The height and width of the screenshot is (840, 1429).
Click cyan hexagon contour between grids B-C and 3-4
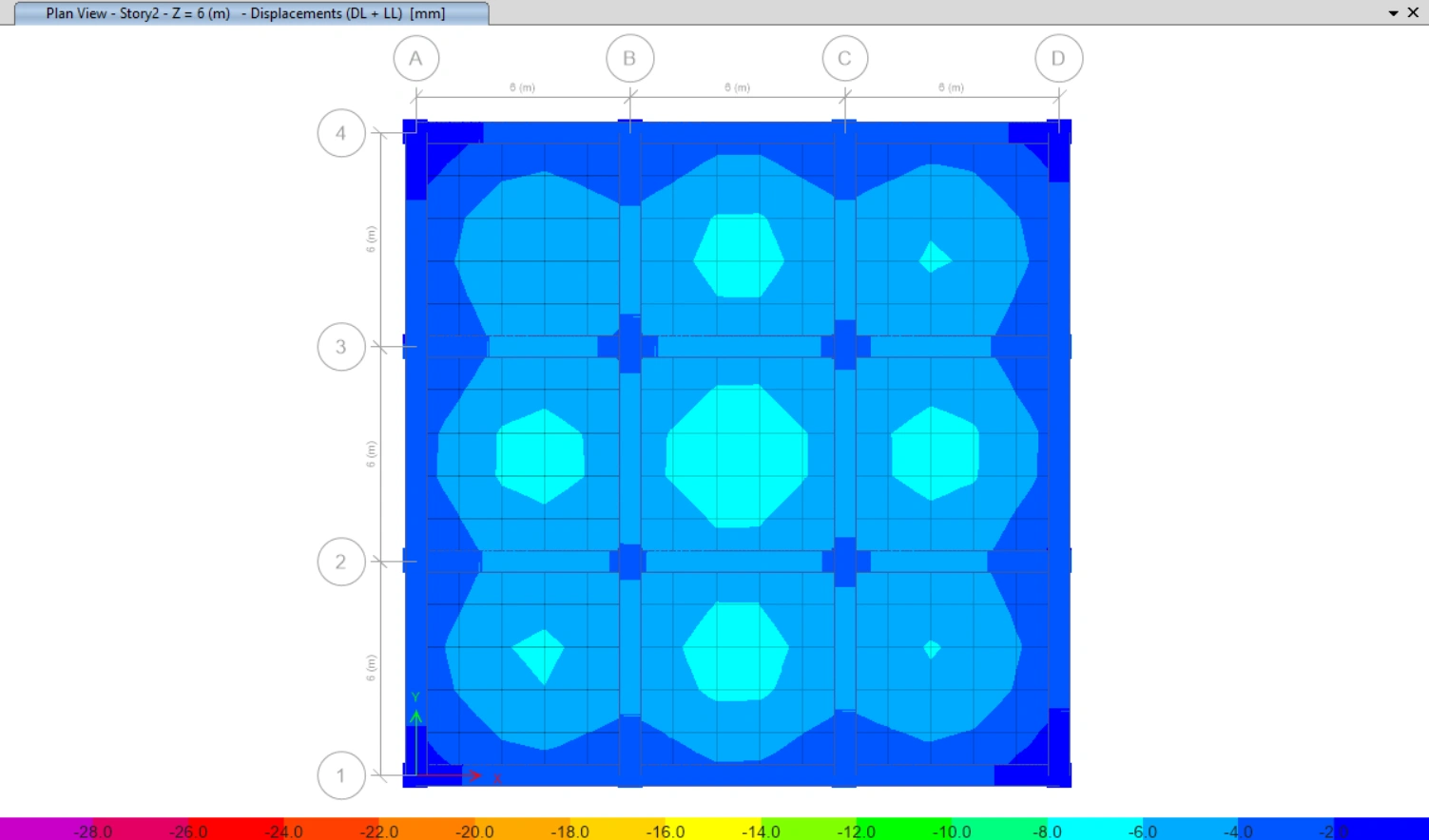[739, 256]
